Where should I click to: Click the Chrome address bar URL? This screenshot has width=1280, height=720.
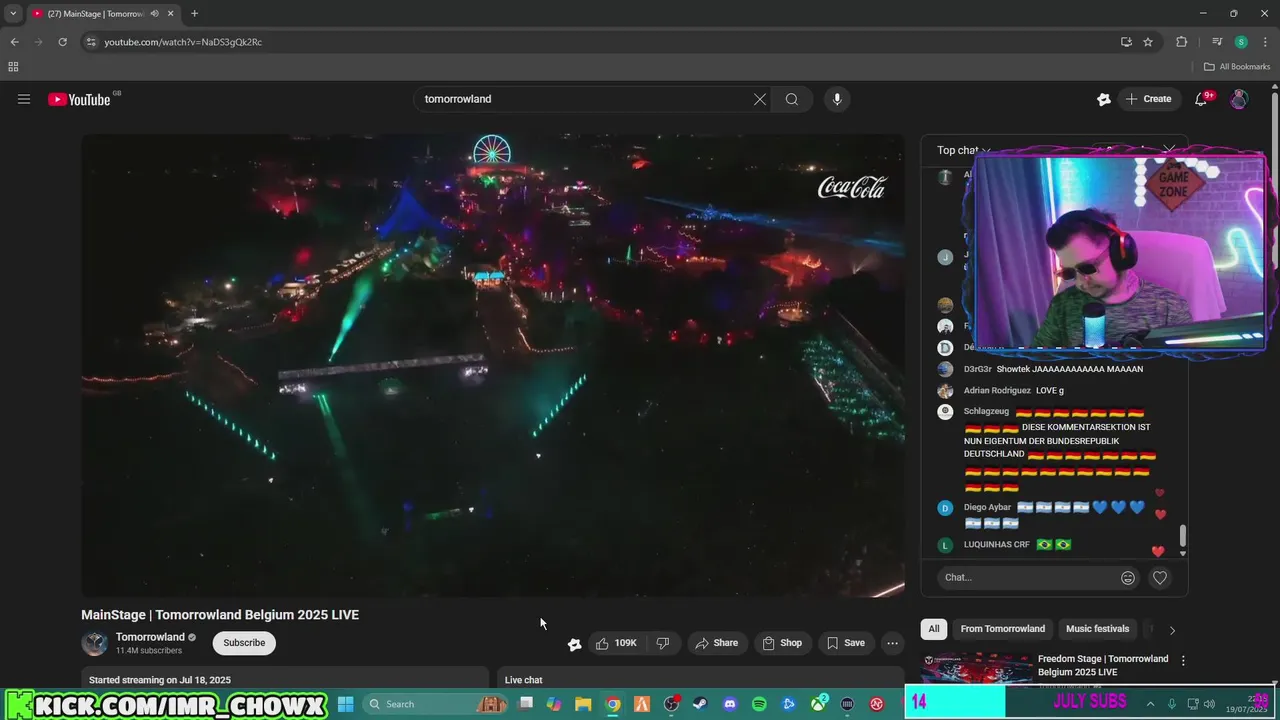[183, 42]
